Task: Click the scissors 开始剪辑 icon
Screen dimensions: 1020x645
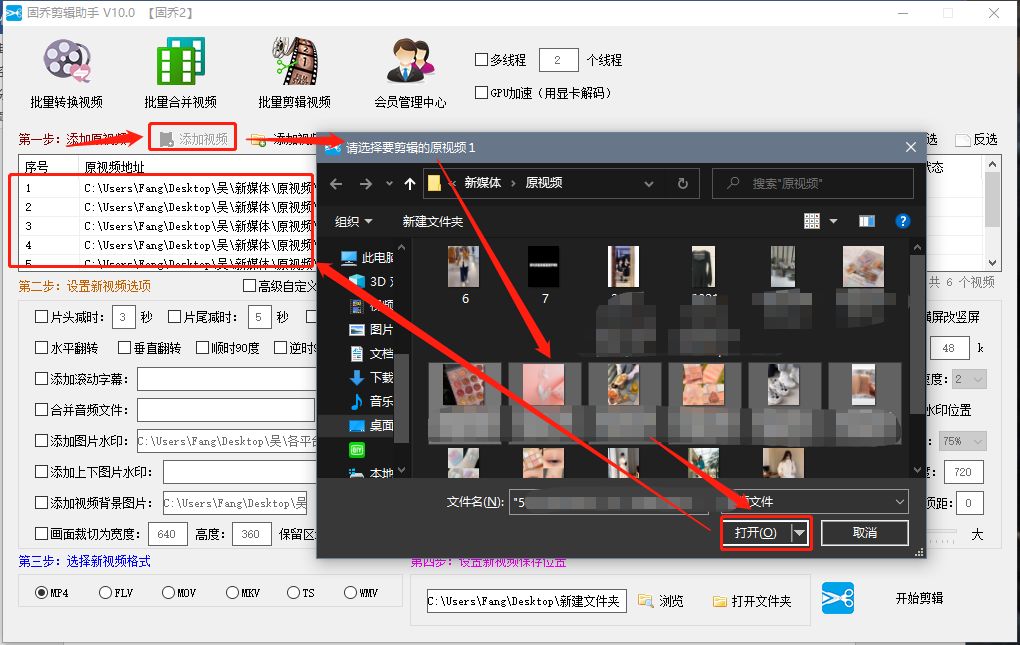Action: point(838,599)
